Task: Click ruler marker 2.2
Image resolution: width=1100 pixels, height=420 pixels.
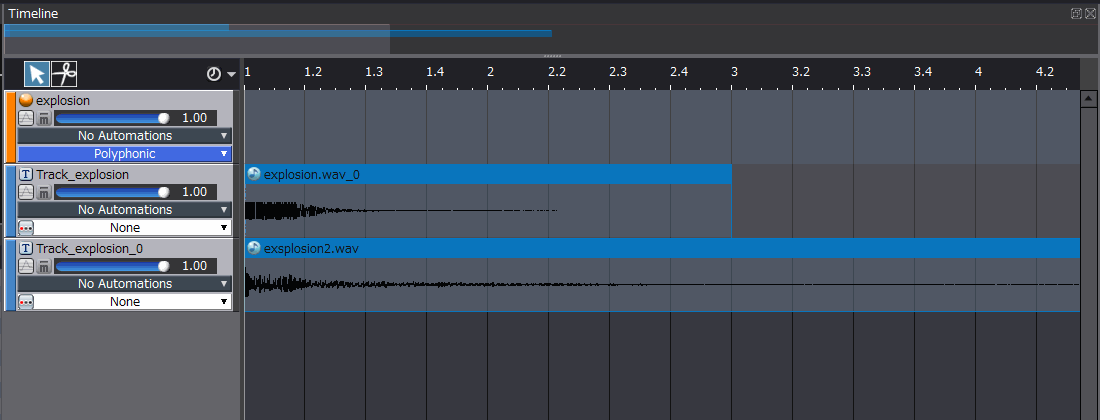Action: tap(557, 72)
